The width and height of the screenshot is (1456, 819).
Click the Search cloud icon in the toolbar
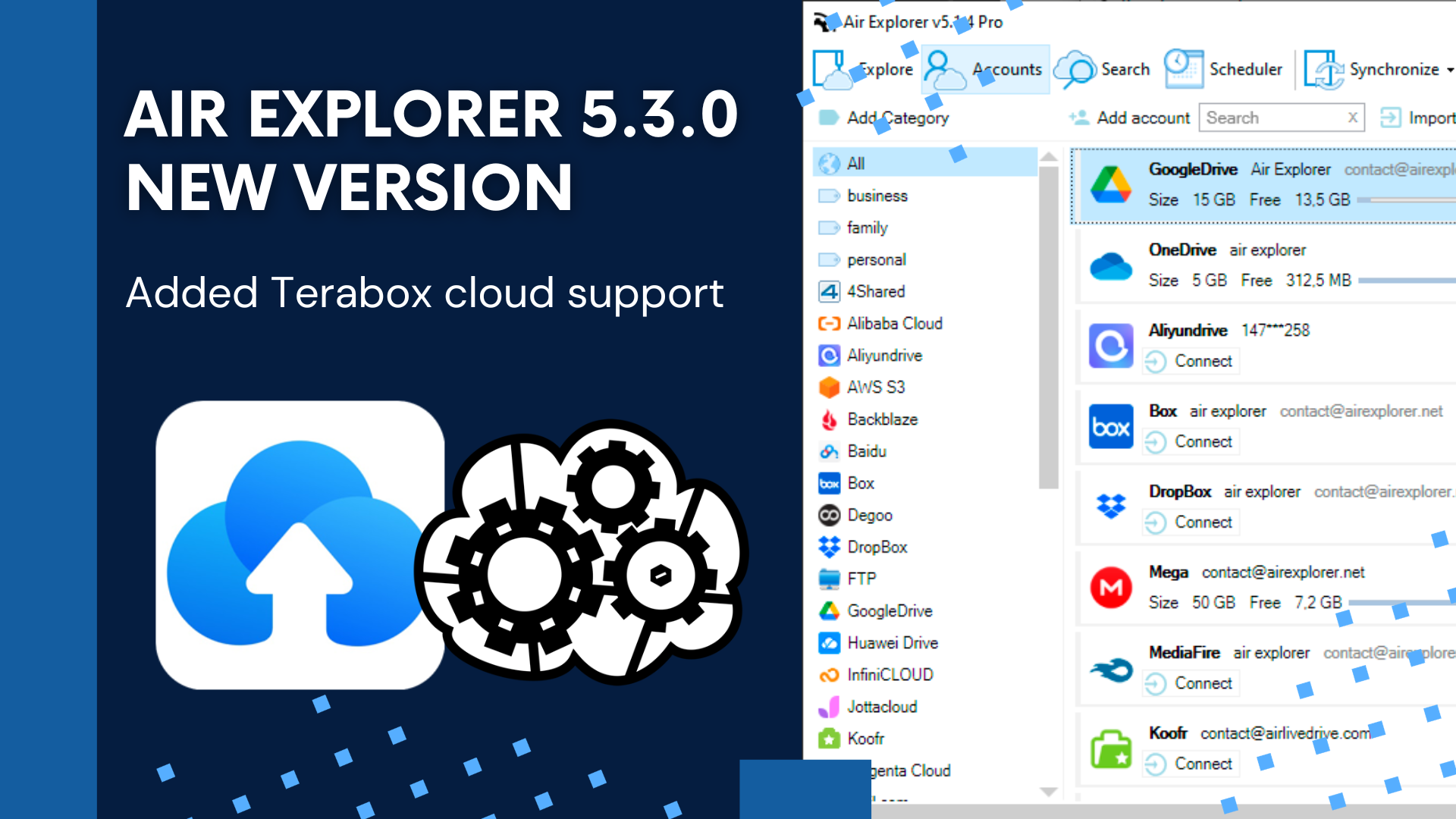(1077, 68)
